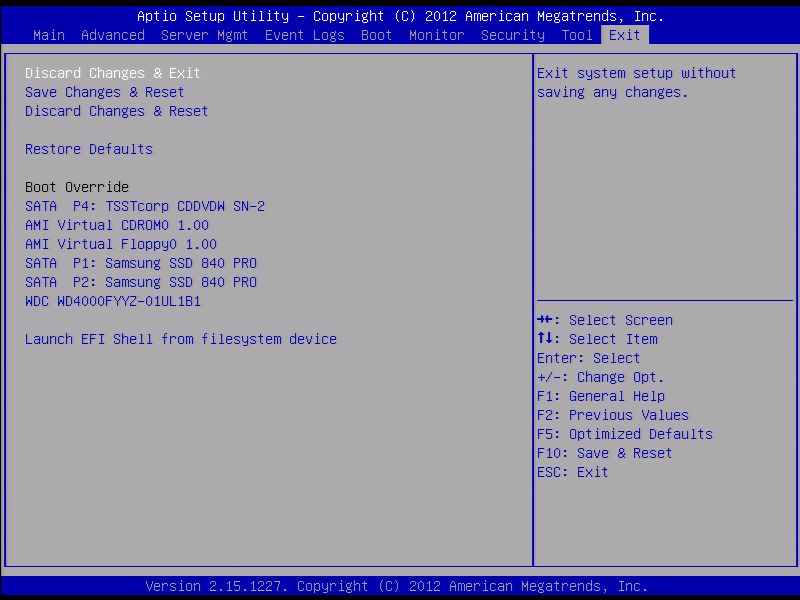
Task: Select the Exit tab
Action: [625, 35]
